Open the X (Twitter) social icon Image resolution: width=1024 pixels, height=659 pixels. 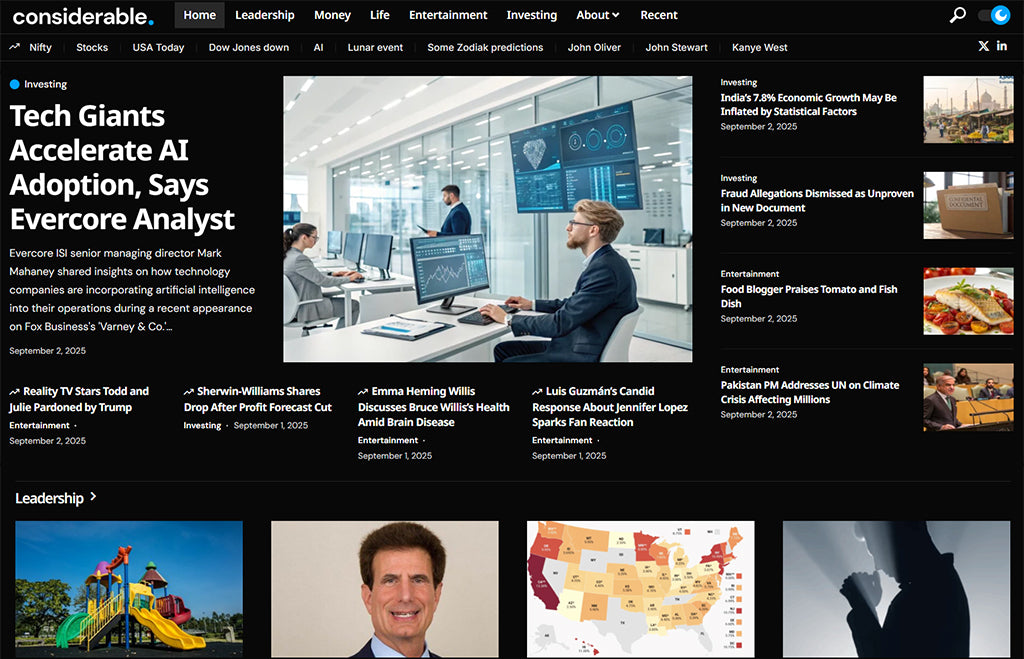pos(984,46)
